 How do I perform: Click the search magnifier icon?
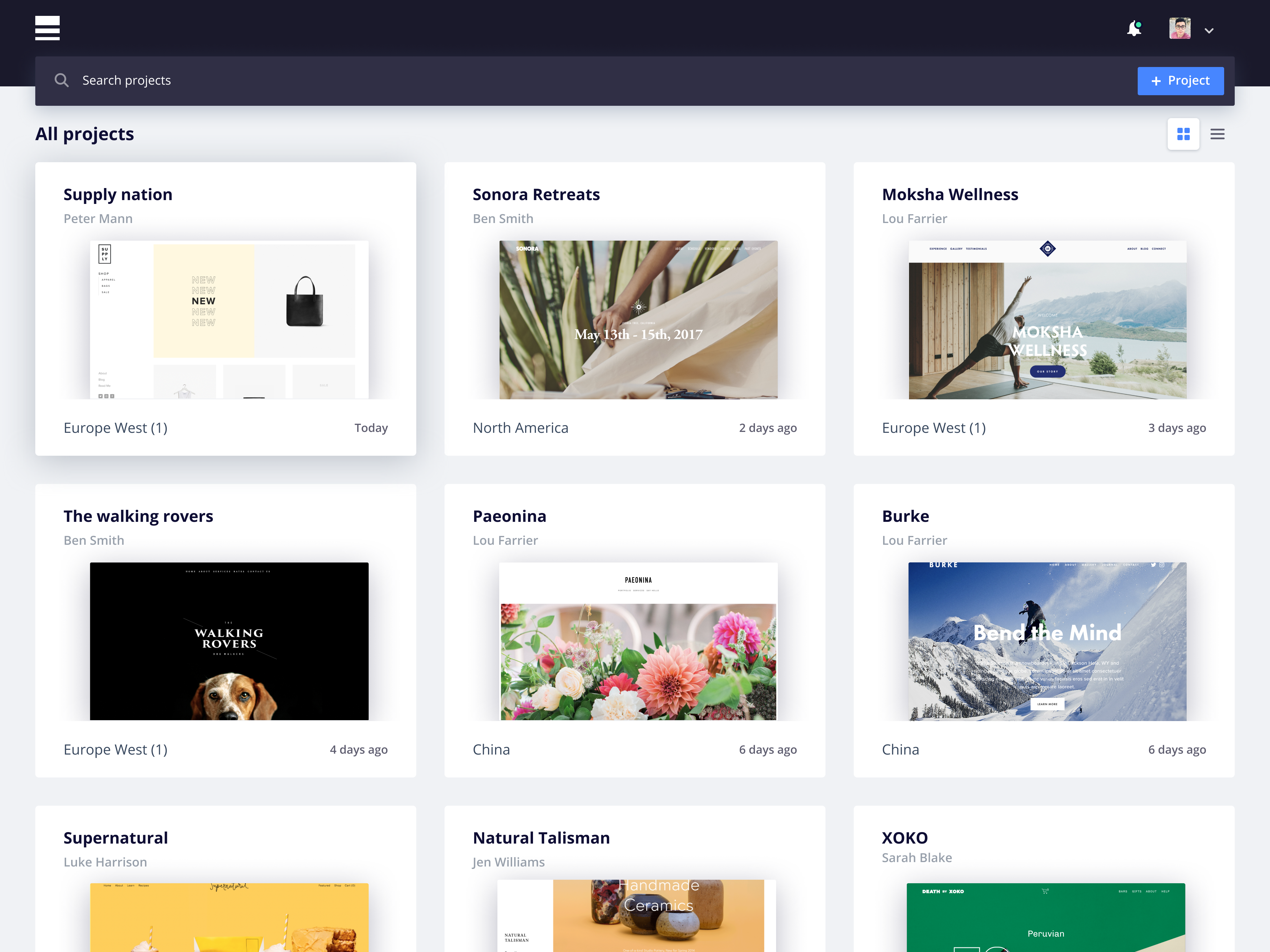pyautogui.click(x=61, y=80)
